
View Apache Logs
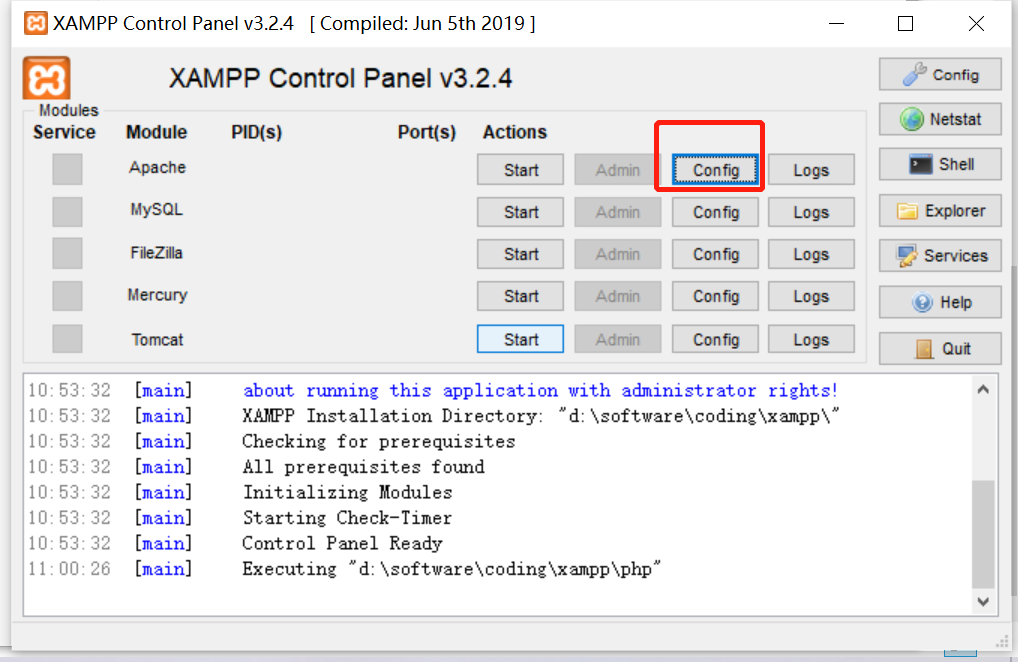click(x=812, y=170)
